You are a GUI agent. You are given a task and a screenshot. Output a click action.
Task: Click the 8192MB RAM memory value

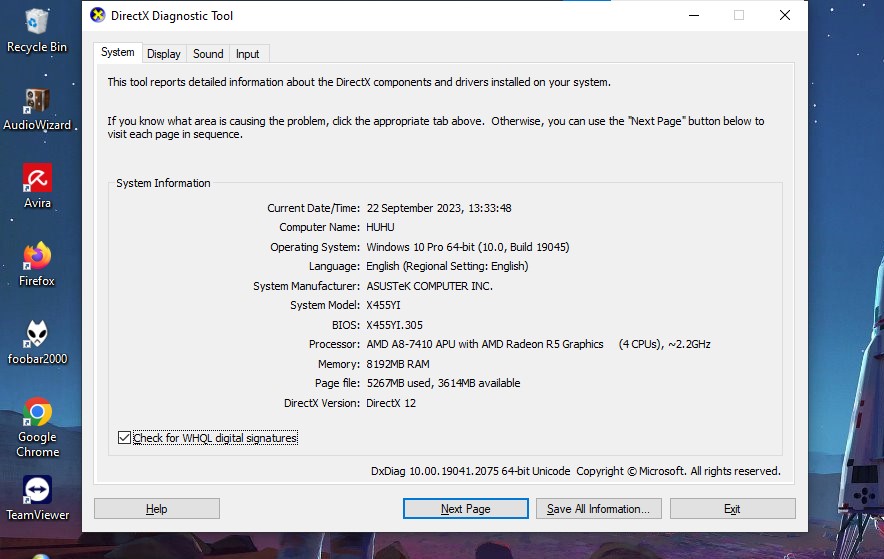(398, 364)
